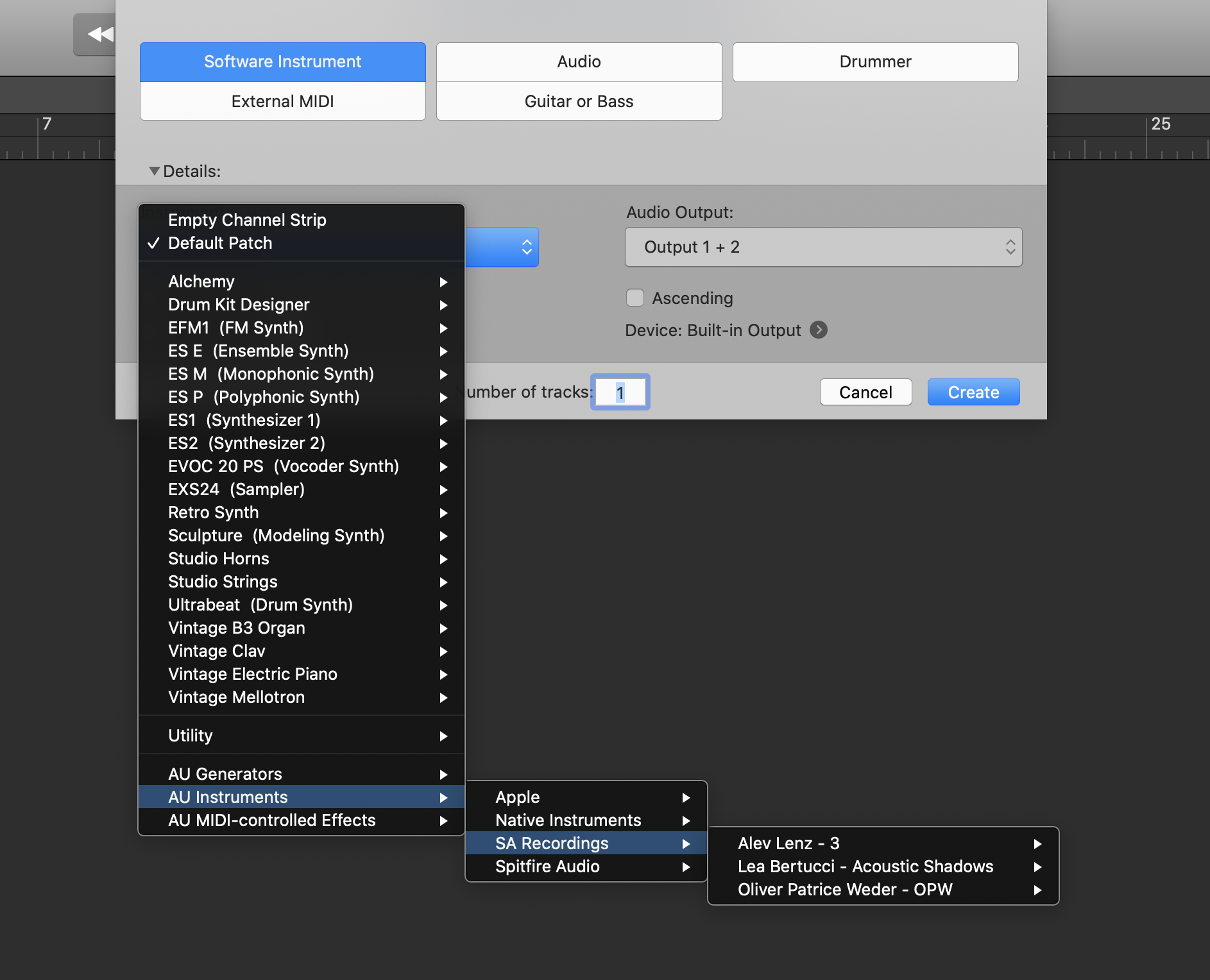1210x980 pixels.
Task: Open the Retro Synth submenu
Action: coord(301,512)
